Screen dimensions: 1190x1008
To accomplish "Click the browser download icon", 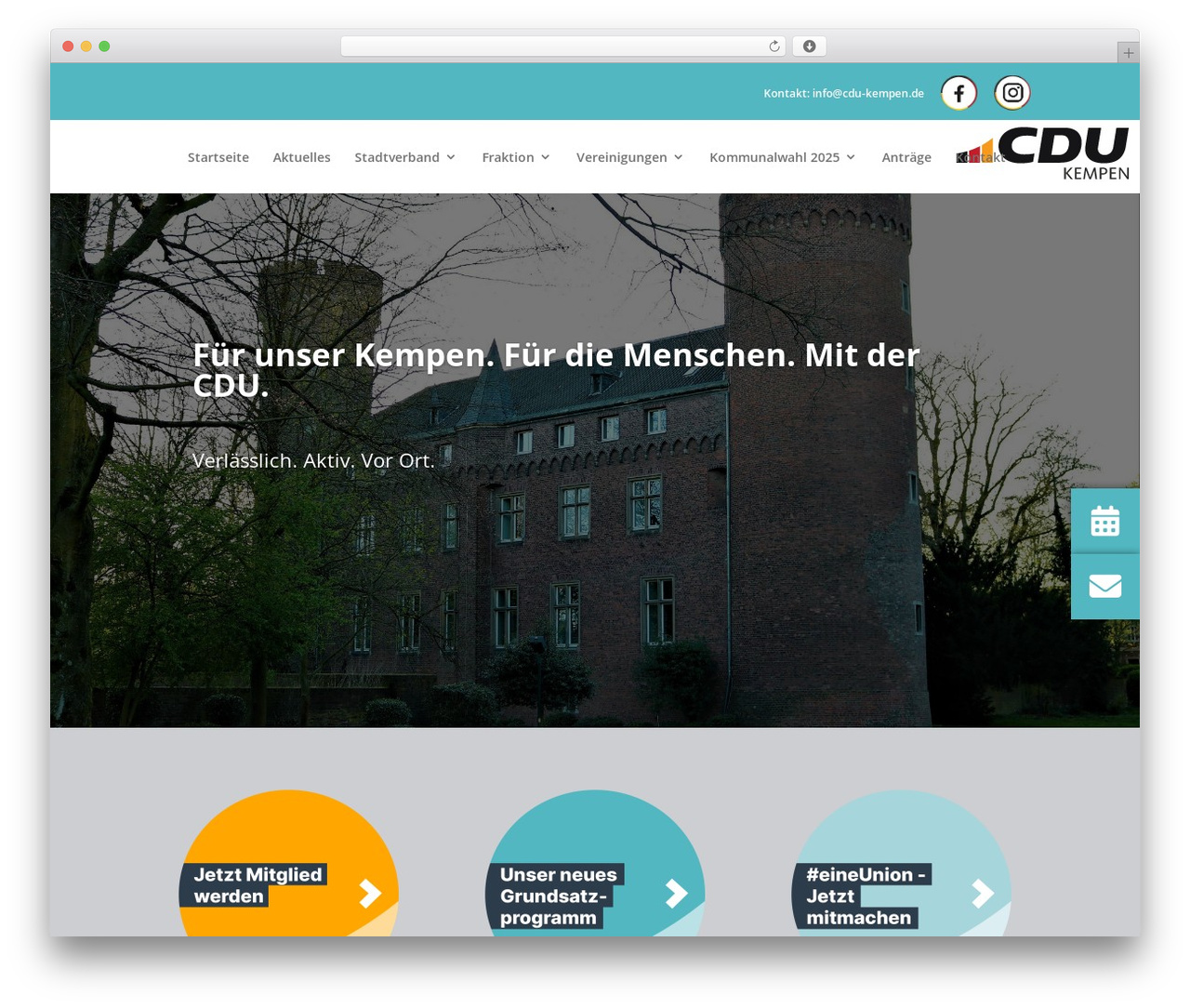I will [x=810, y=46].
